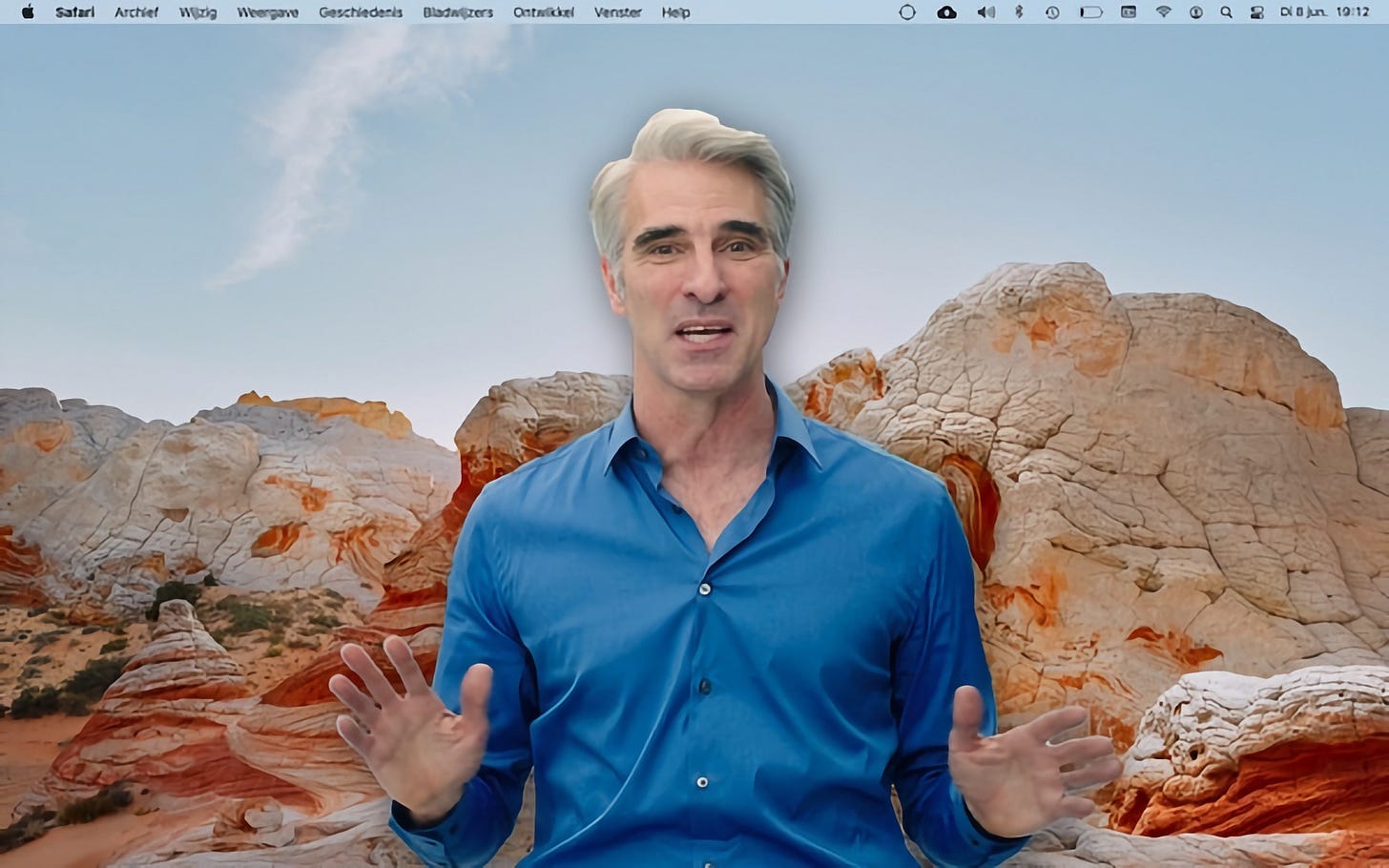Click the keyboard input menu icon
This screenshot has height=868, width=1389.
pyautogui.click(x=1129, y=12)
